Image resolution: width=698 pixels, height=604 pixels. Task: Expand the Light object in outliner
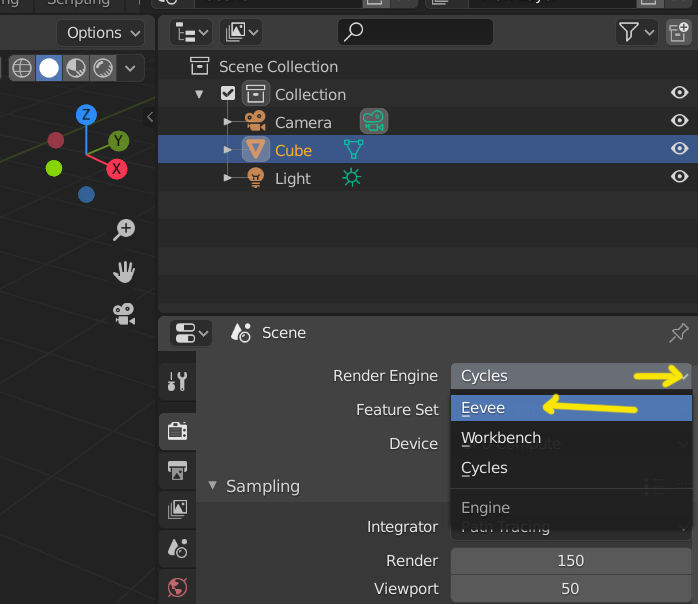tap(227, 178)
